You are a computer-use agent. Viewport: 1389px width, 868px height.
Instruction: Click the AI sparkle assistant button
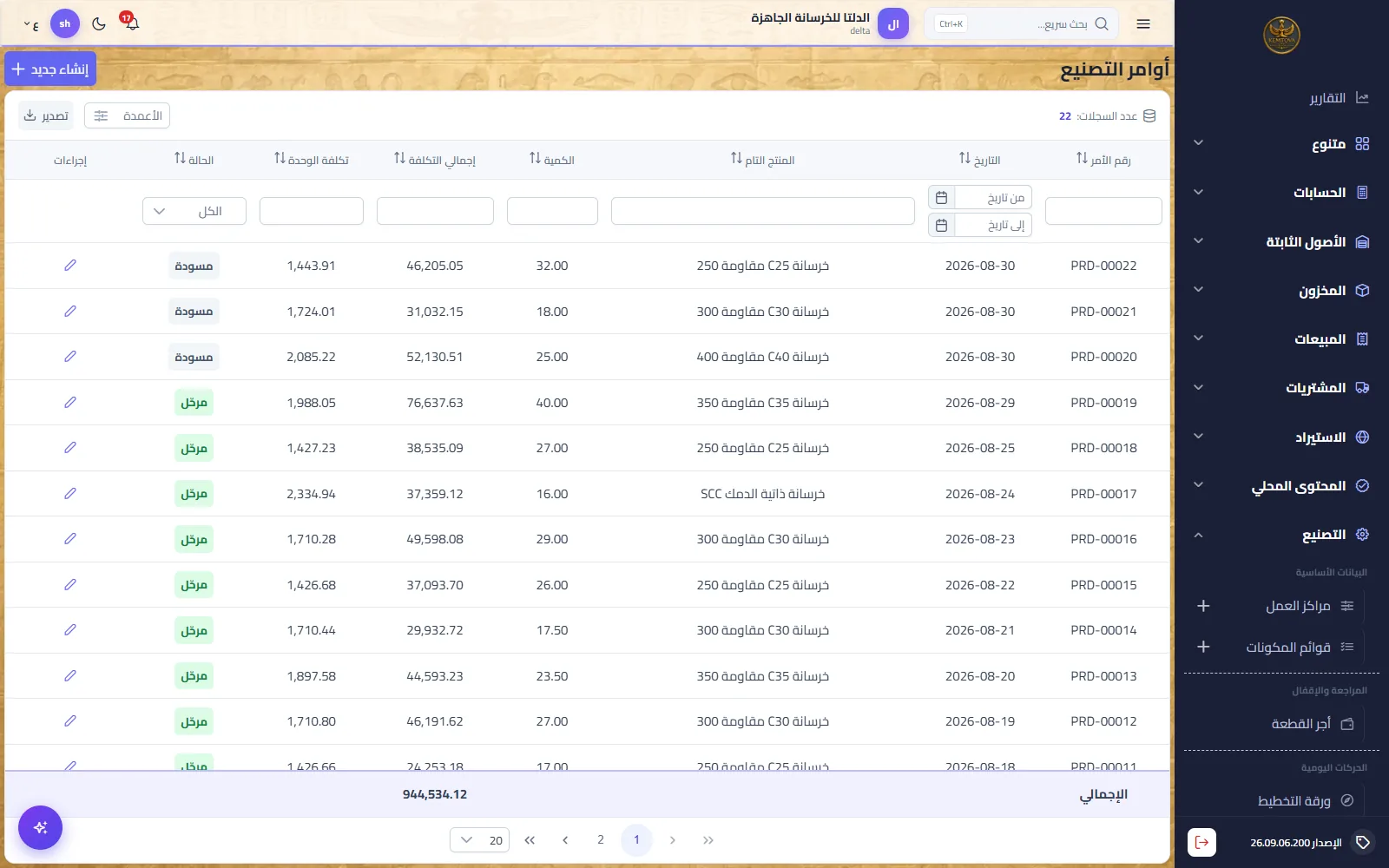click(x=41, y=828)
